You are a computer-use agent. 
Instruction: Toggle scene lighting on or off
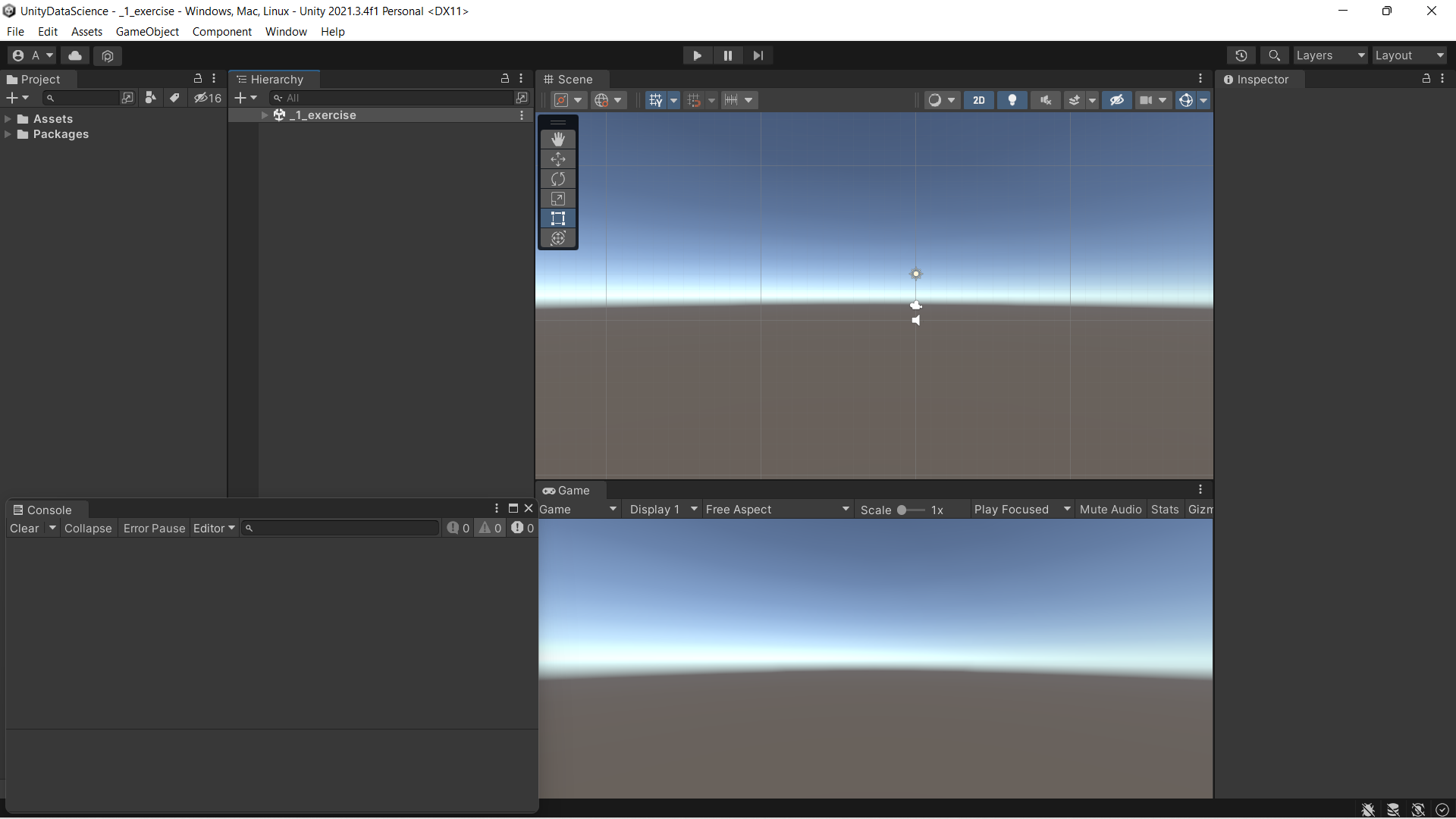1012,99
